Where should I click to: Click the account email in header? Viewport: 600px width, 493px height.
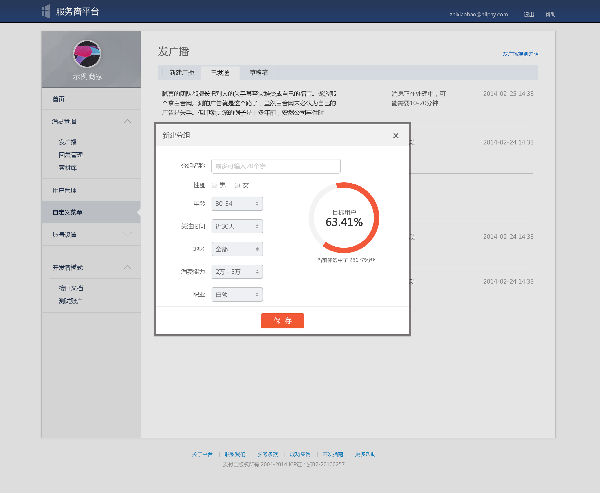click(478, 14)
